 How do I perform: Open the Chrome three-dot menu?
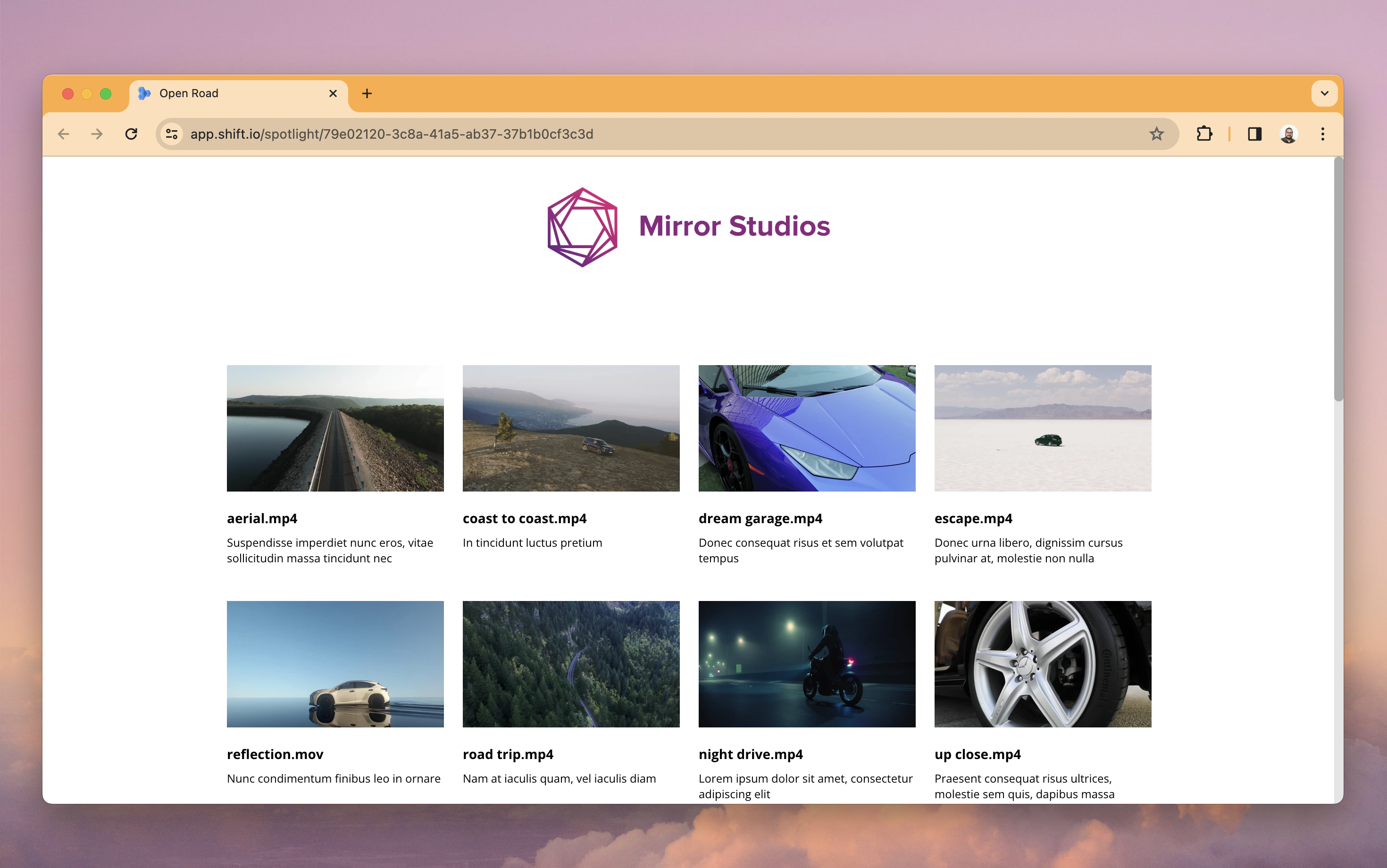click(x=1323, y=134)
